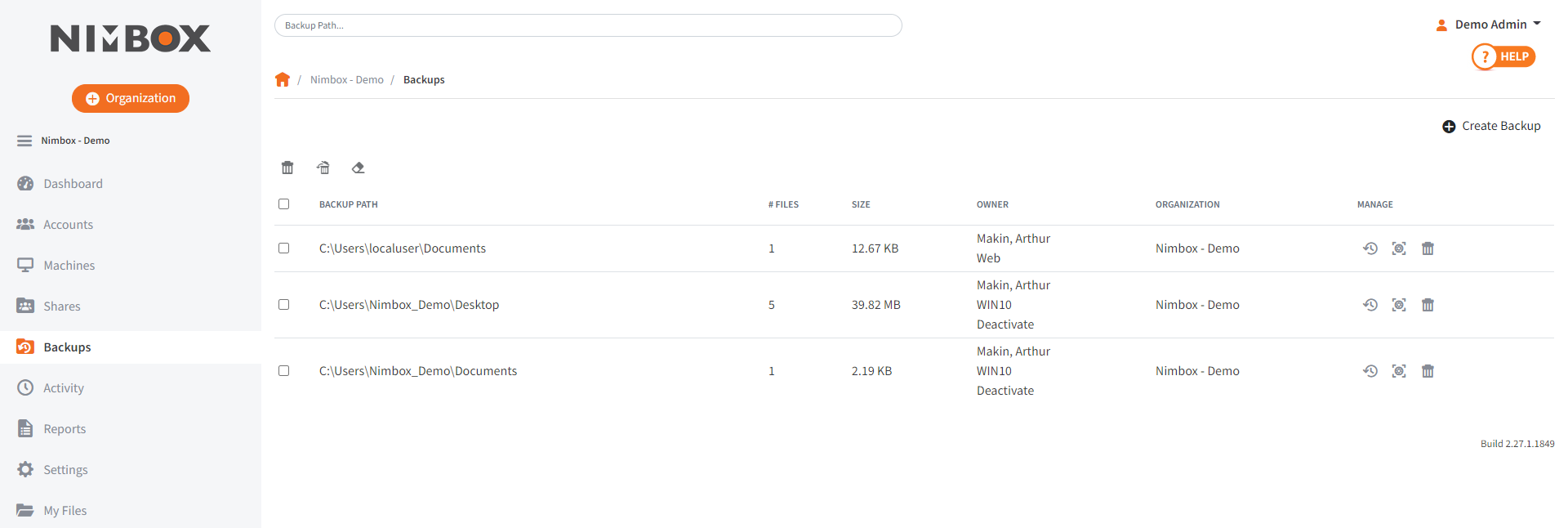Open the HELP button

pos(1503,56)
